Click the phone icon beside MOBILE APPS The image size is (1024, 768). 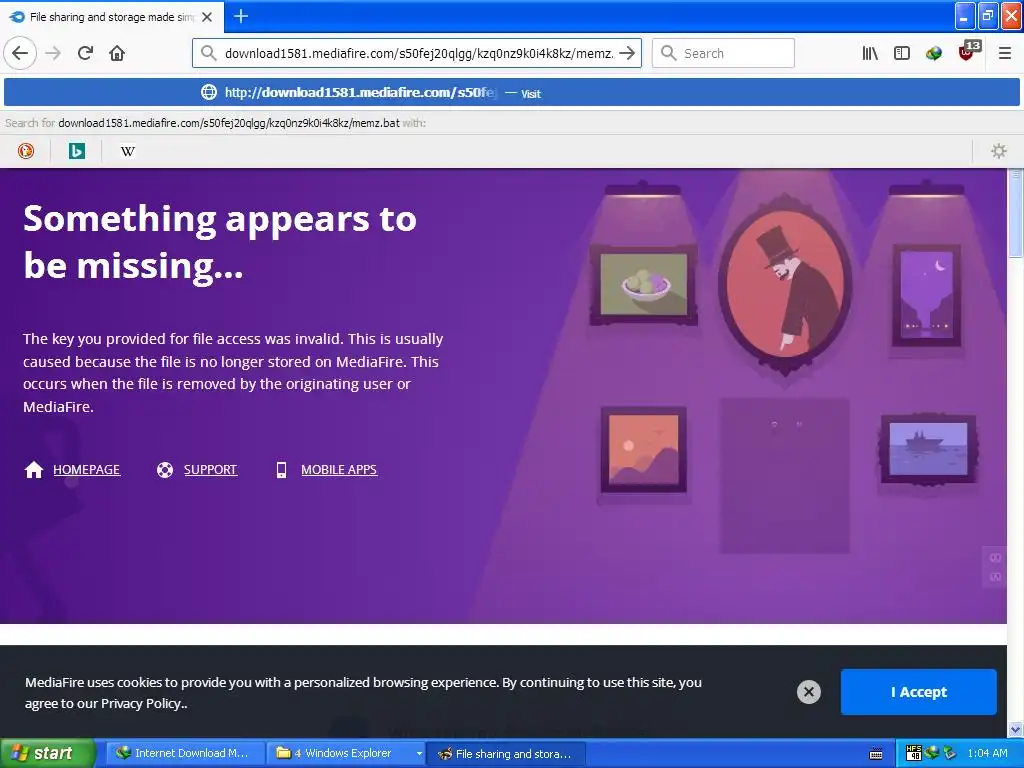pos(281,470)
